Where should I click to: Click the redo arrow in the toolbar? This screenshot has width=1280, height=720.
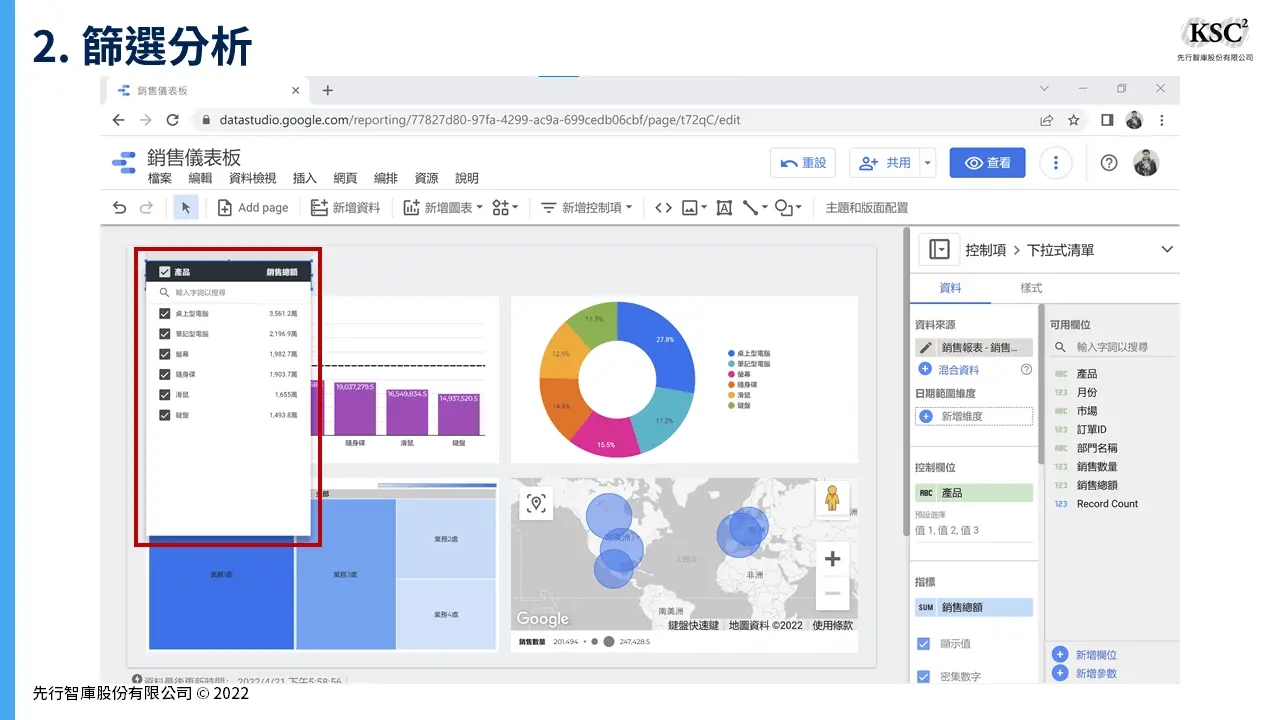tap(146, 208)
